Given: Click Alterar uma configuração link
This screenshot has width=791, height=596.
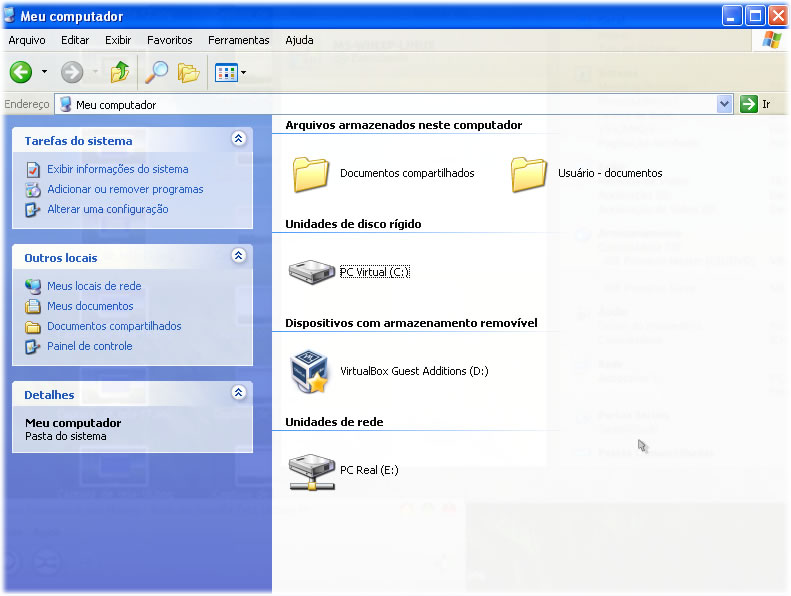Looking at the screenshot, I should coord(107,209).
